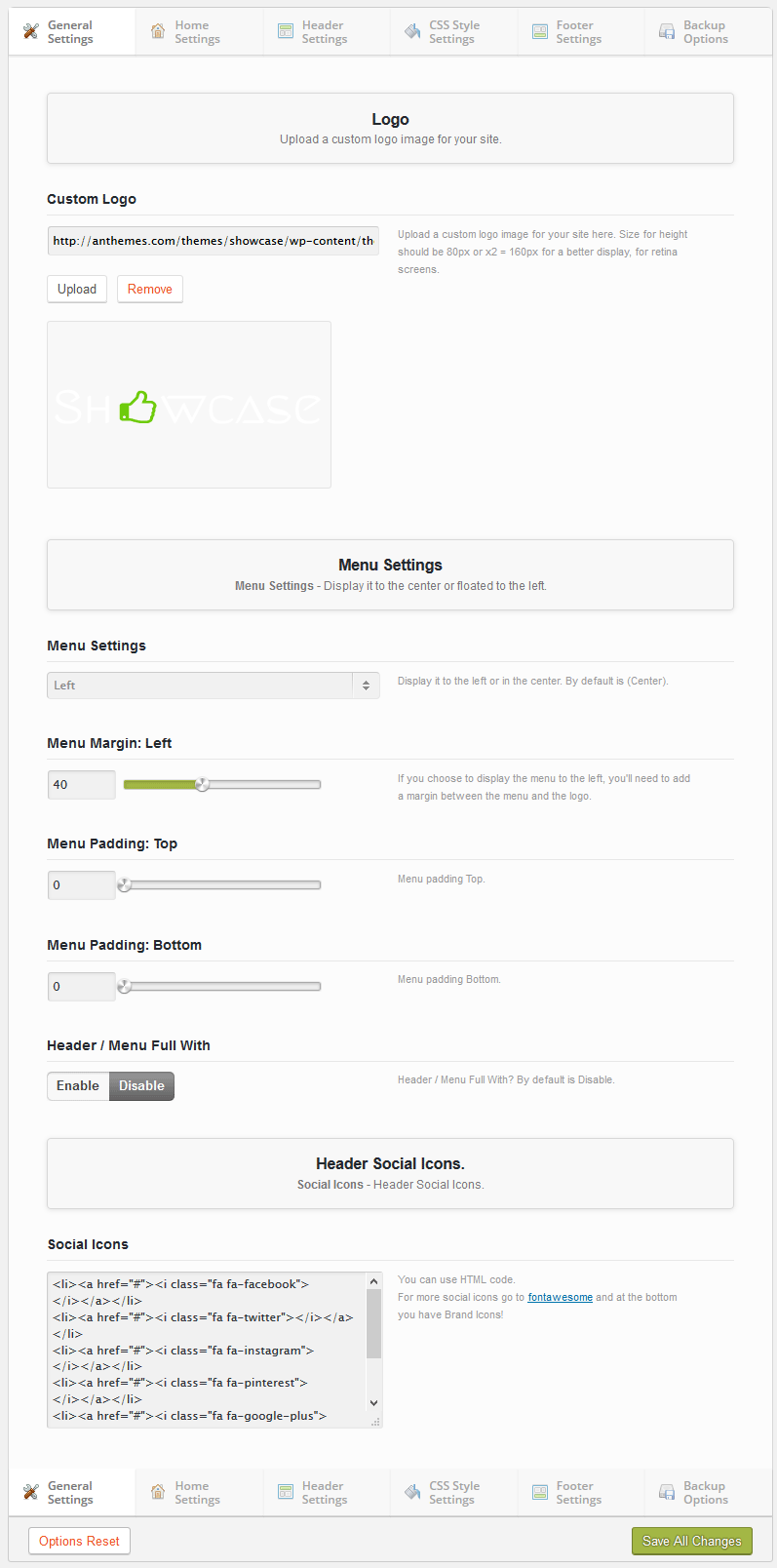The height and width of the screenshot is (1568, 777).
Task: Click the house icon on bottom Home Settings tab
Action: (158, 1492)
